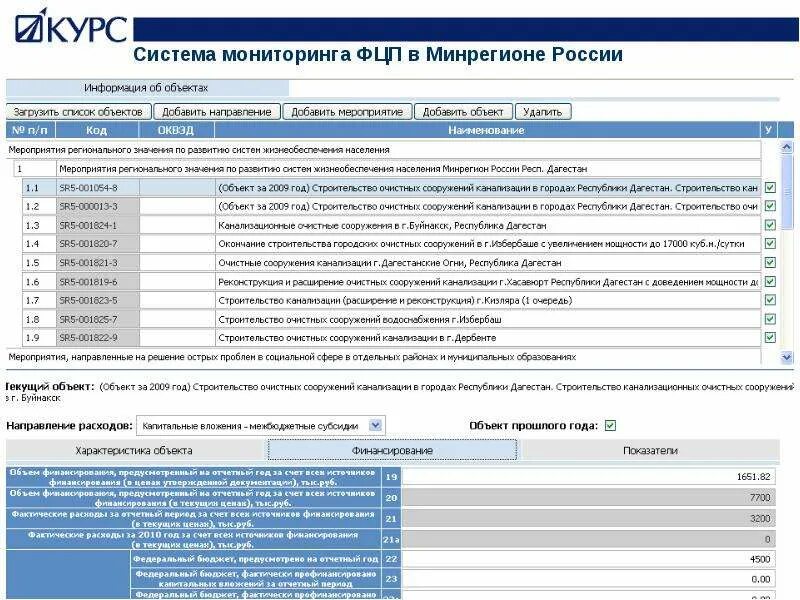Select code SR5-001823-5
Screen dimensions: 800x600
tap(97, 301)
